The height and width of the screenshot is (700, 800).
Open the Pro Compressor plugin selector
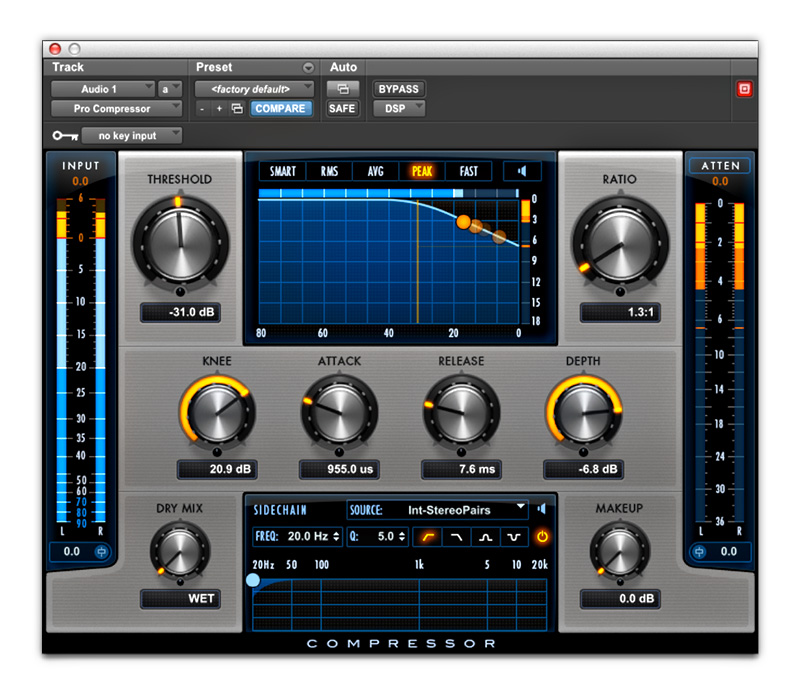pyautogui.click(x=116, y=109)
